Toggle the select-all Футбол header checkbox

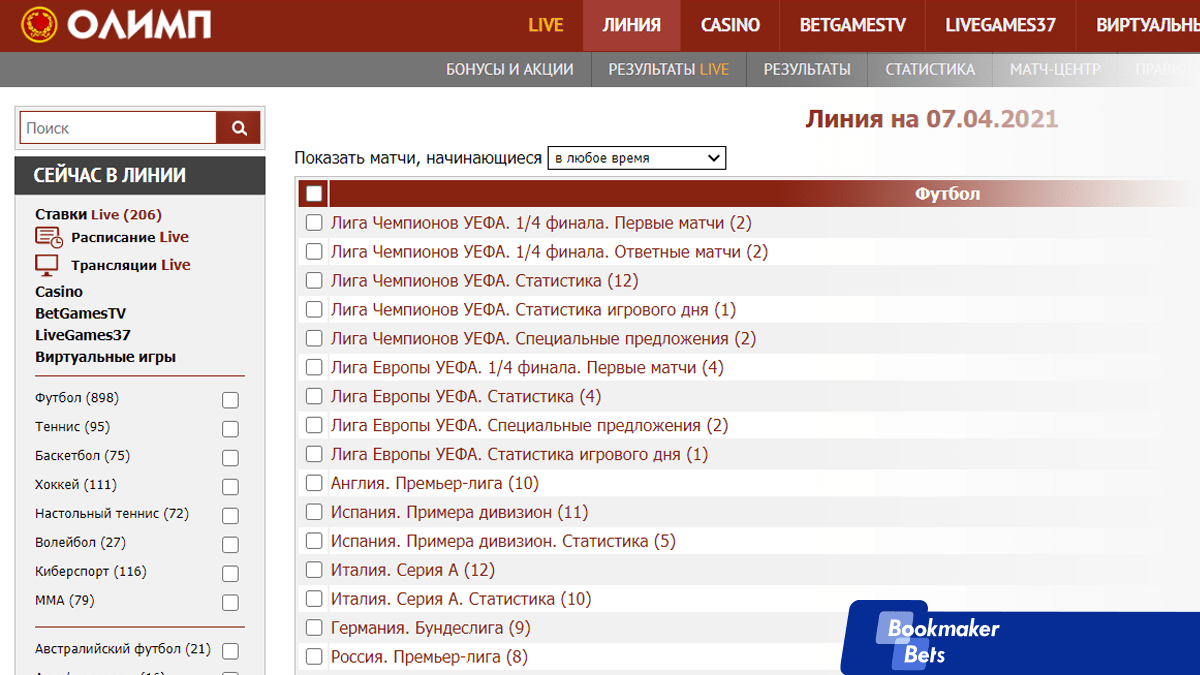314,194
